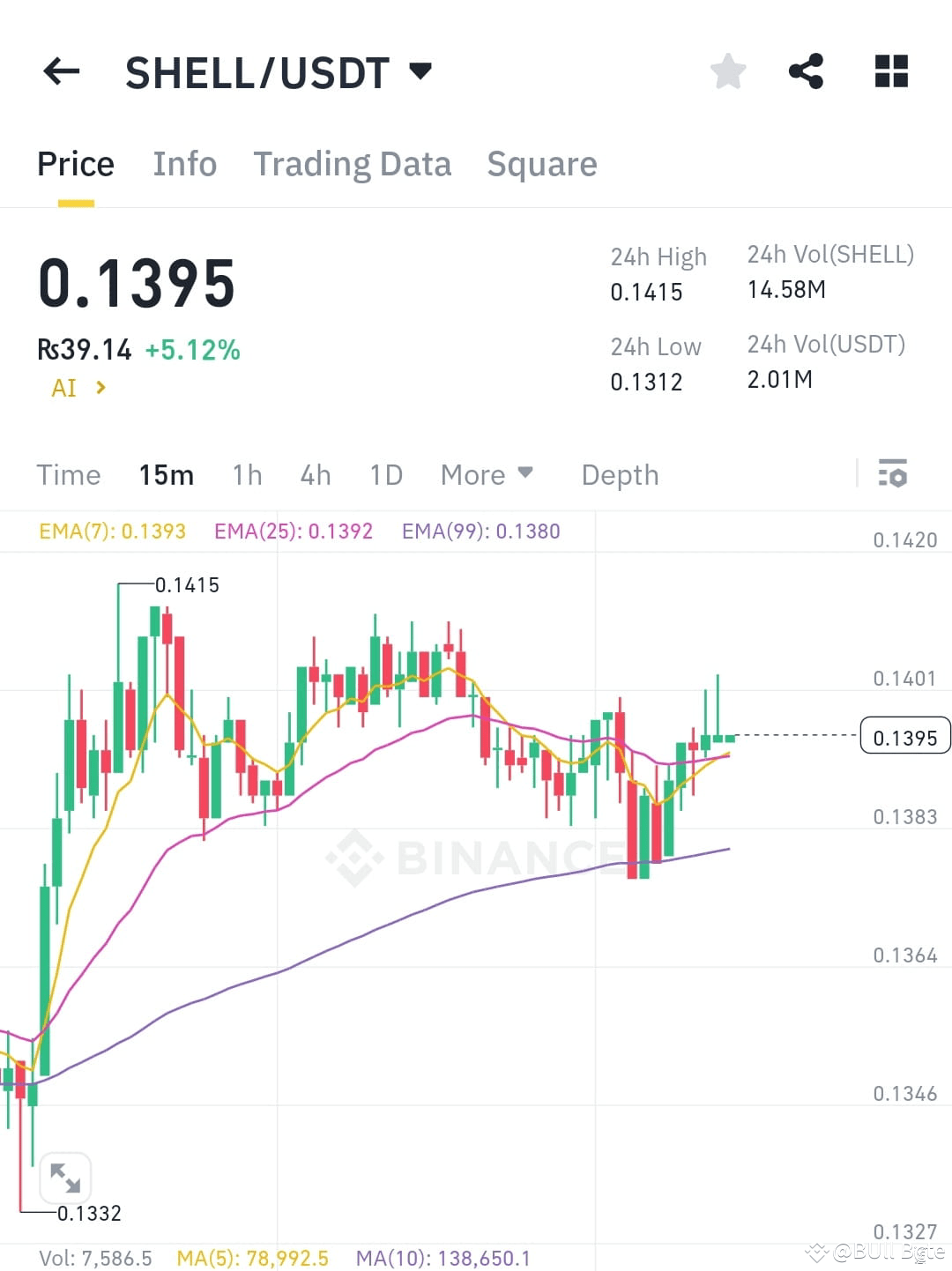Image resolution: width=952 pixels, height=1271 pixels.
Task: Click the 0.1395 current price tag
Action: coord(904,737)
